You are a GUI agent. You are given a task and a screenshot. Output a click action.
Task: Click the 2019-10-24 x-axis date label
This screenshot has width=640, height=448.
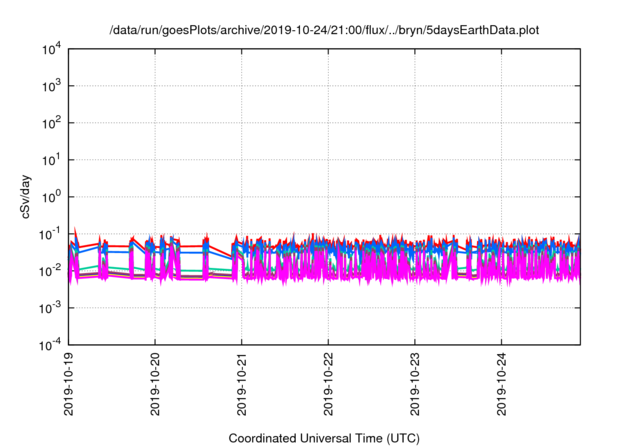(501, 384)
